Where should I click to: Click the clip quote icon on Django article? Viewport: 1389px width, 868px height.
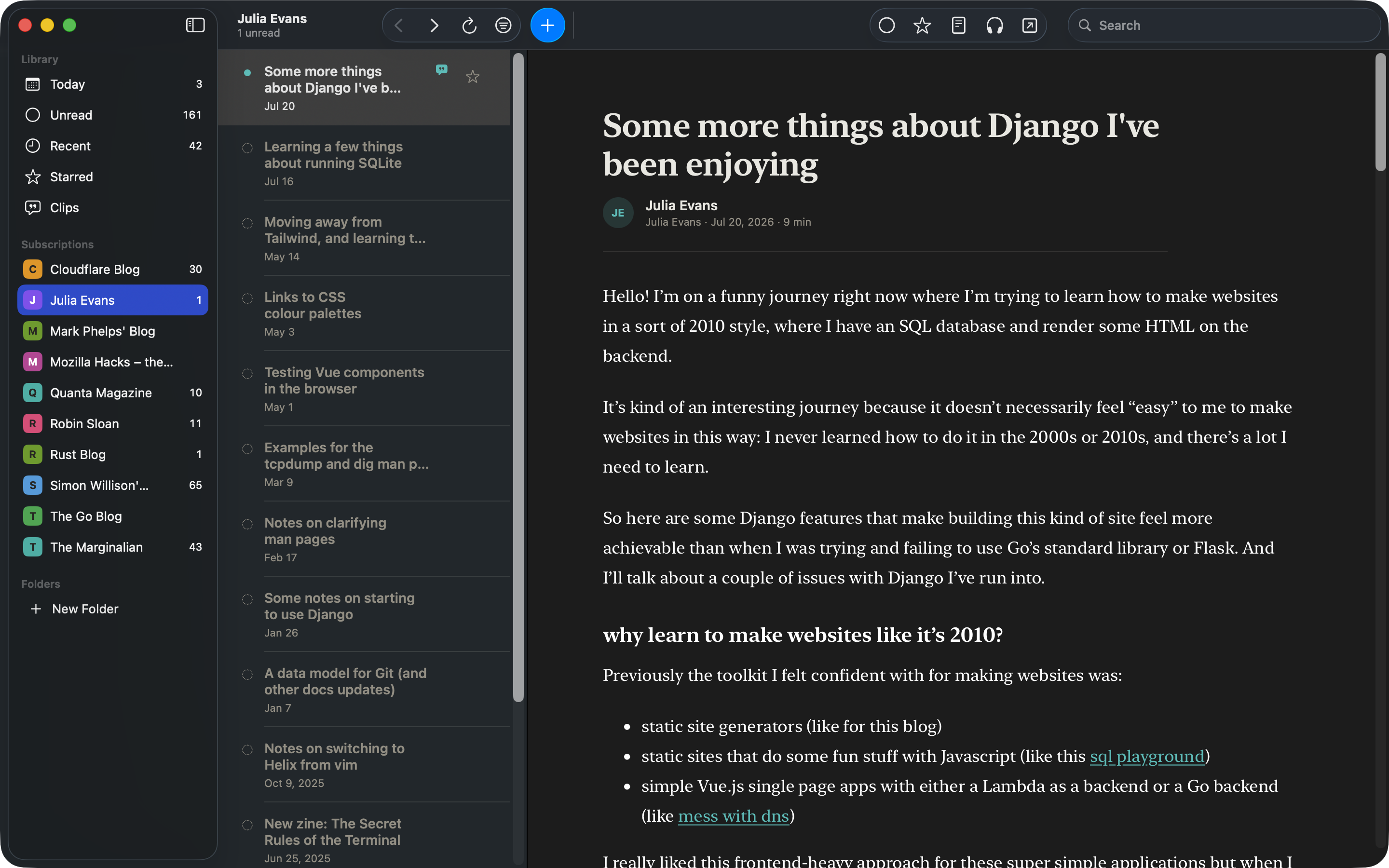tap(441, 69)
